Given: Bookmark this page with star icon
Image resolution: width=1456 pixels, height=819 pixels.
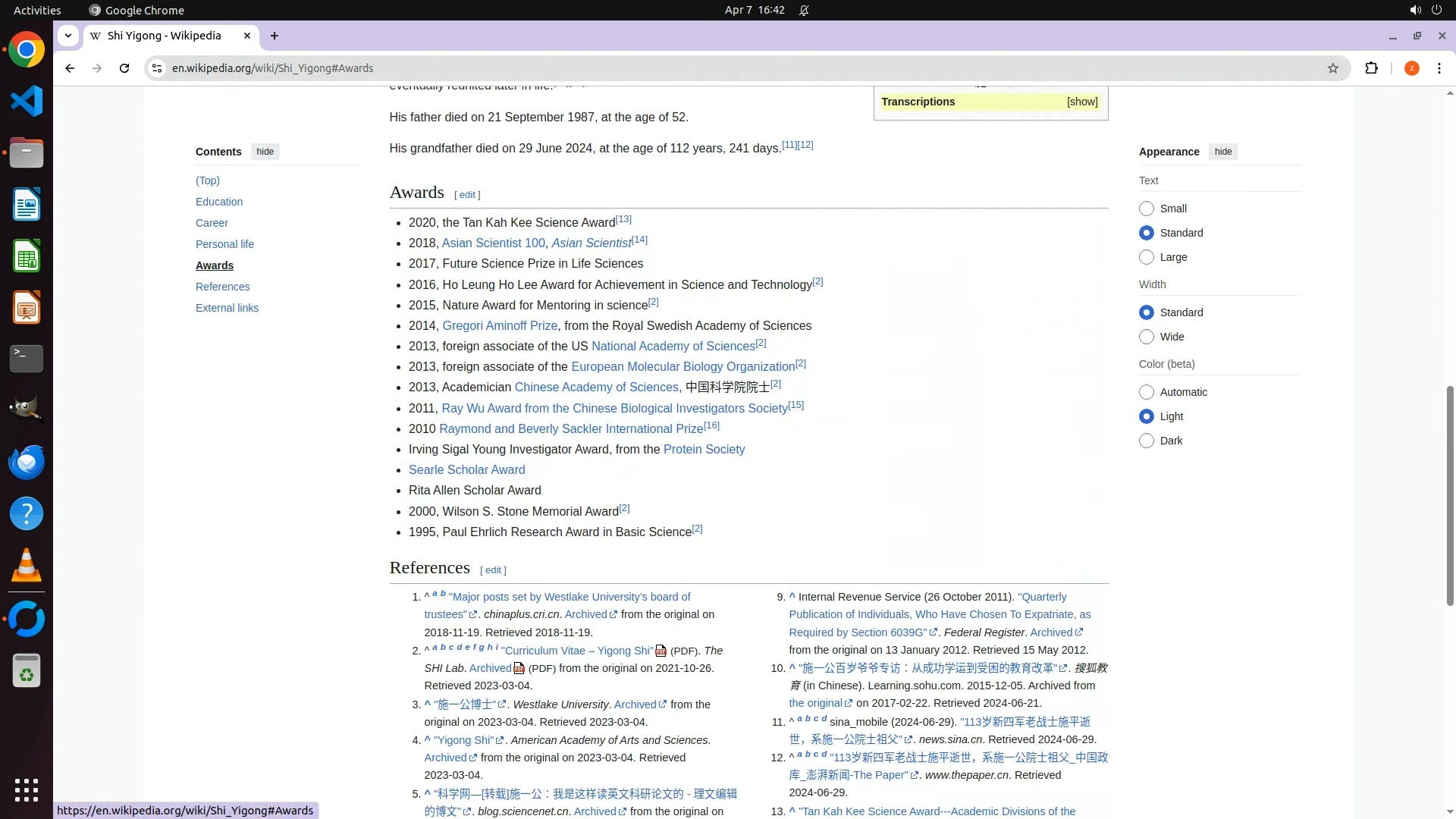Looking at the screenshot, I should point(1333,68).
